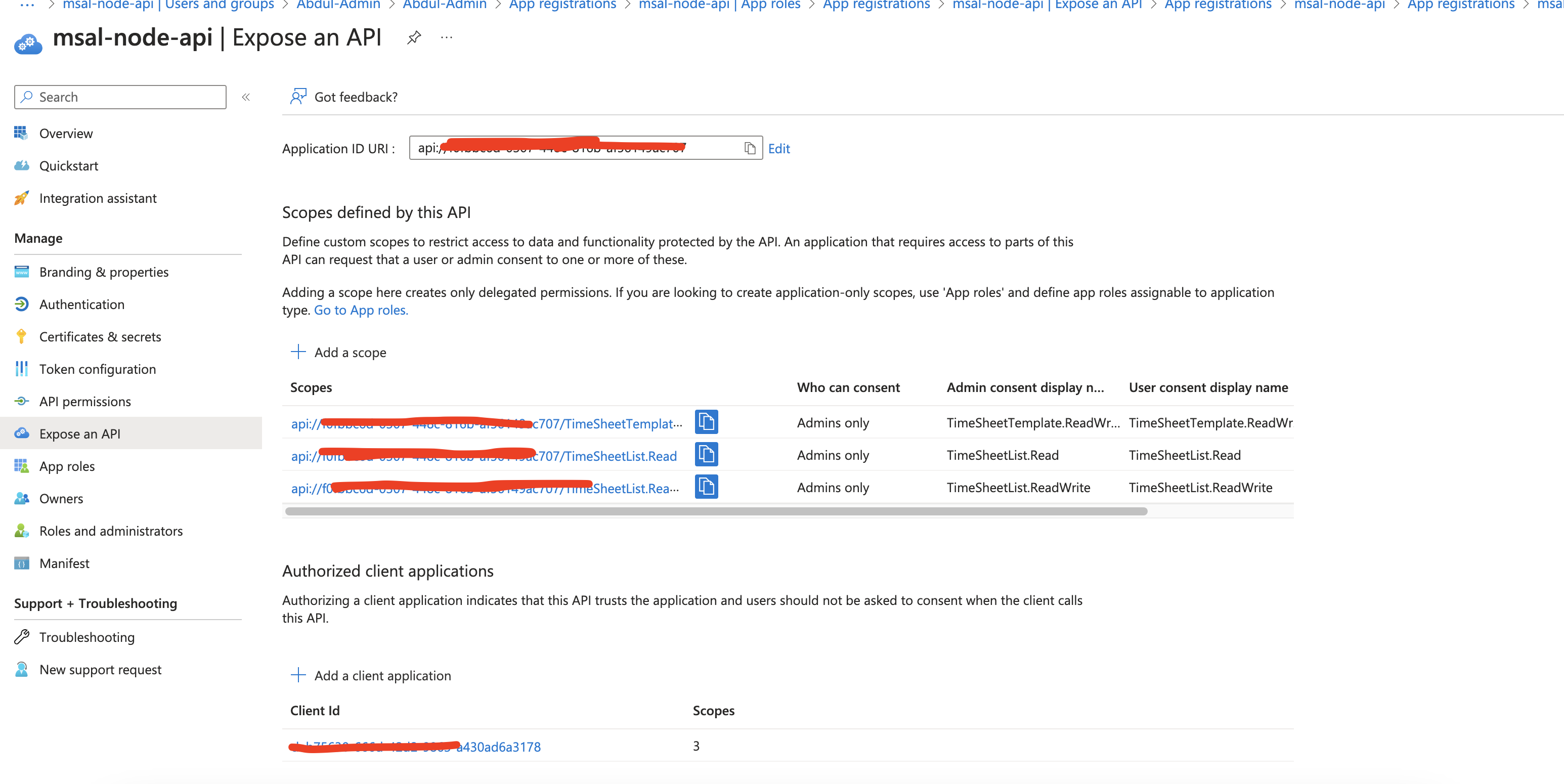Viewport: 1564px width, 784px height.
Task: Open Roles and administrators
Action: click(110, 531)
